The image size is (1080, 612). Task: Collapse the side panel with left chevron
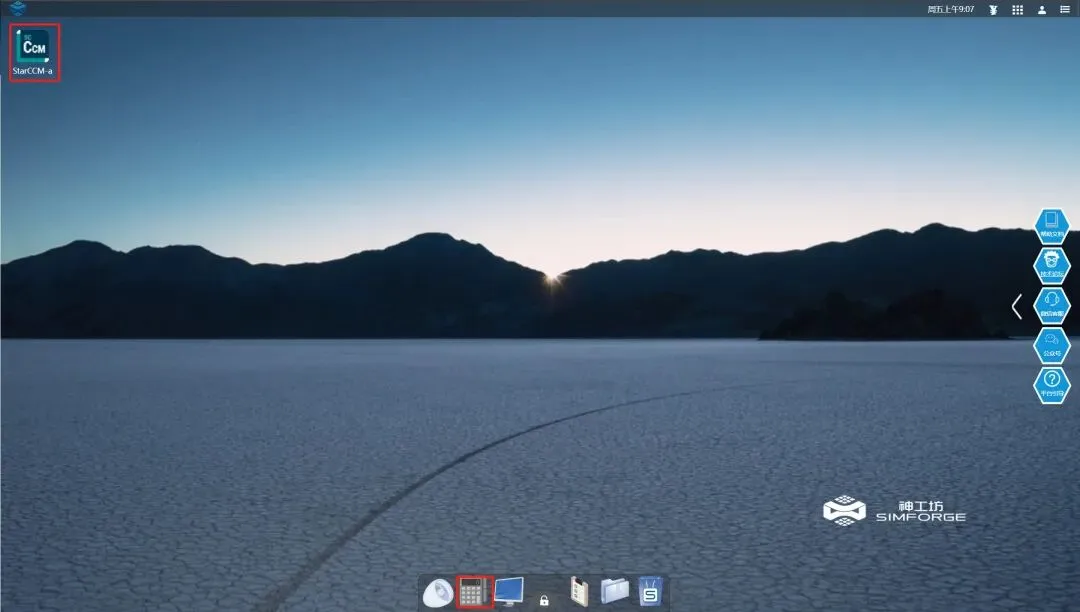pos(1017,306)
